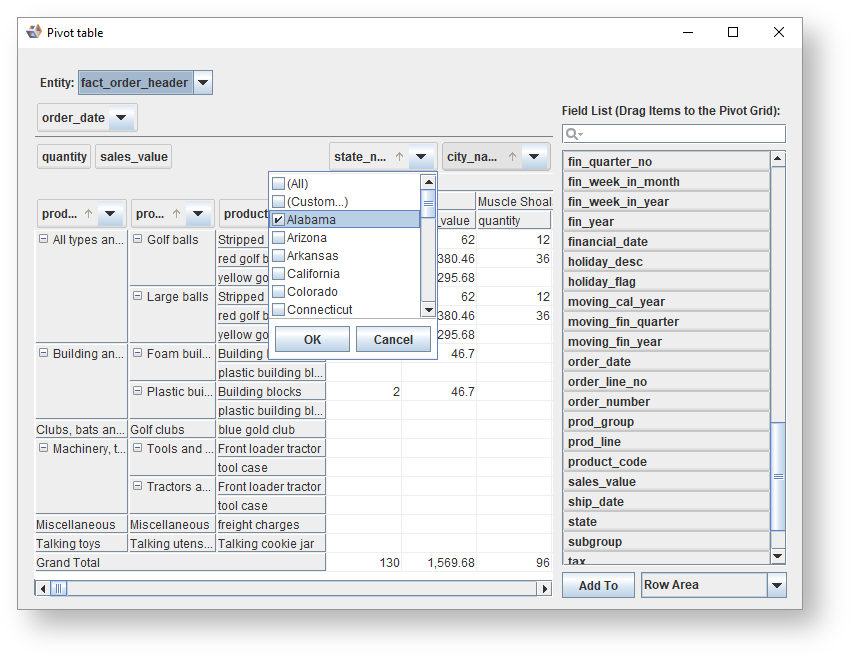Image resolution: width=851 pixels, height=658 pixels.
Task: Click sort arrow on state_n... column field
Action: 399,157
